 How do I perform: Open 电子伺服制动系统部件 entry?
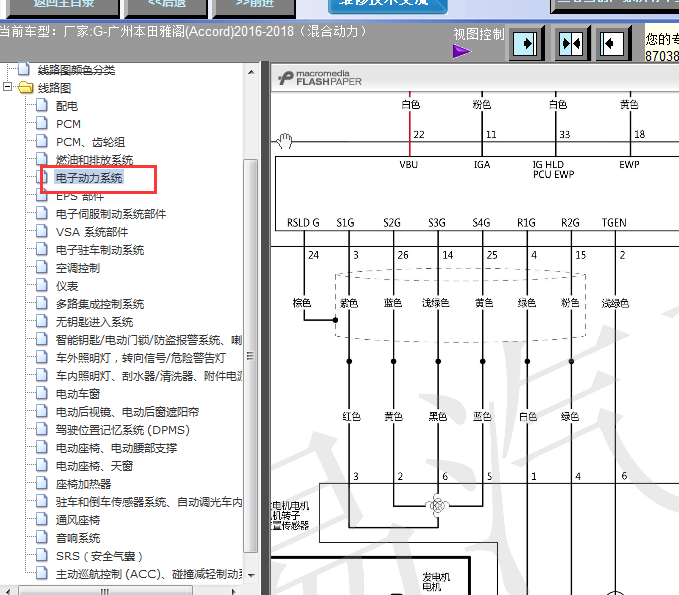111,214
